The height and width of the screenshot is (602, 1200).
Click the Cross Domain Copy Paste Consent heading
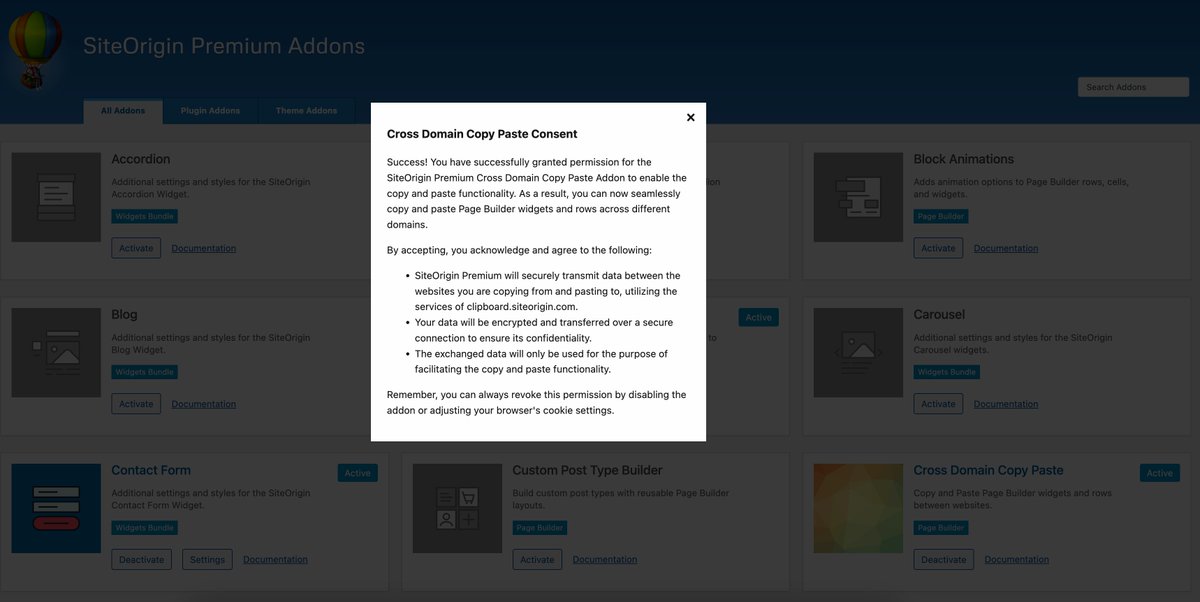482,134
